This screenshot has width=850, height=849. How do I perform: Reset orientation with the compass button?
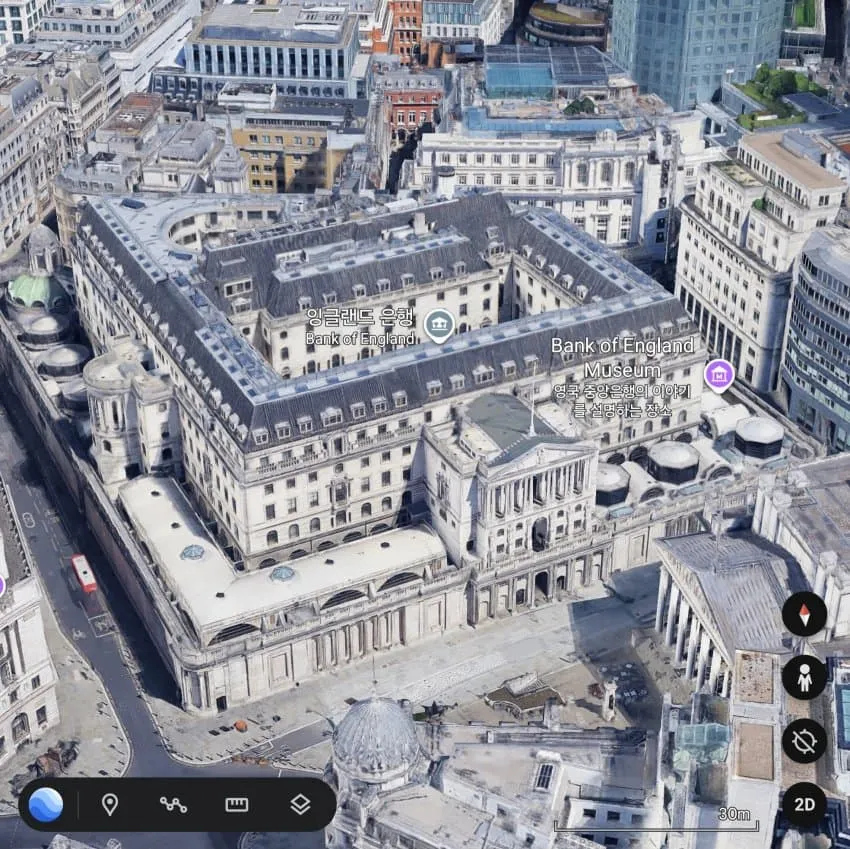(804, 614)
